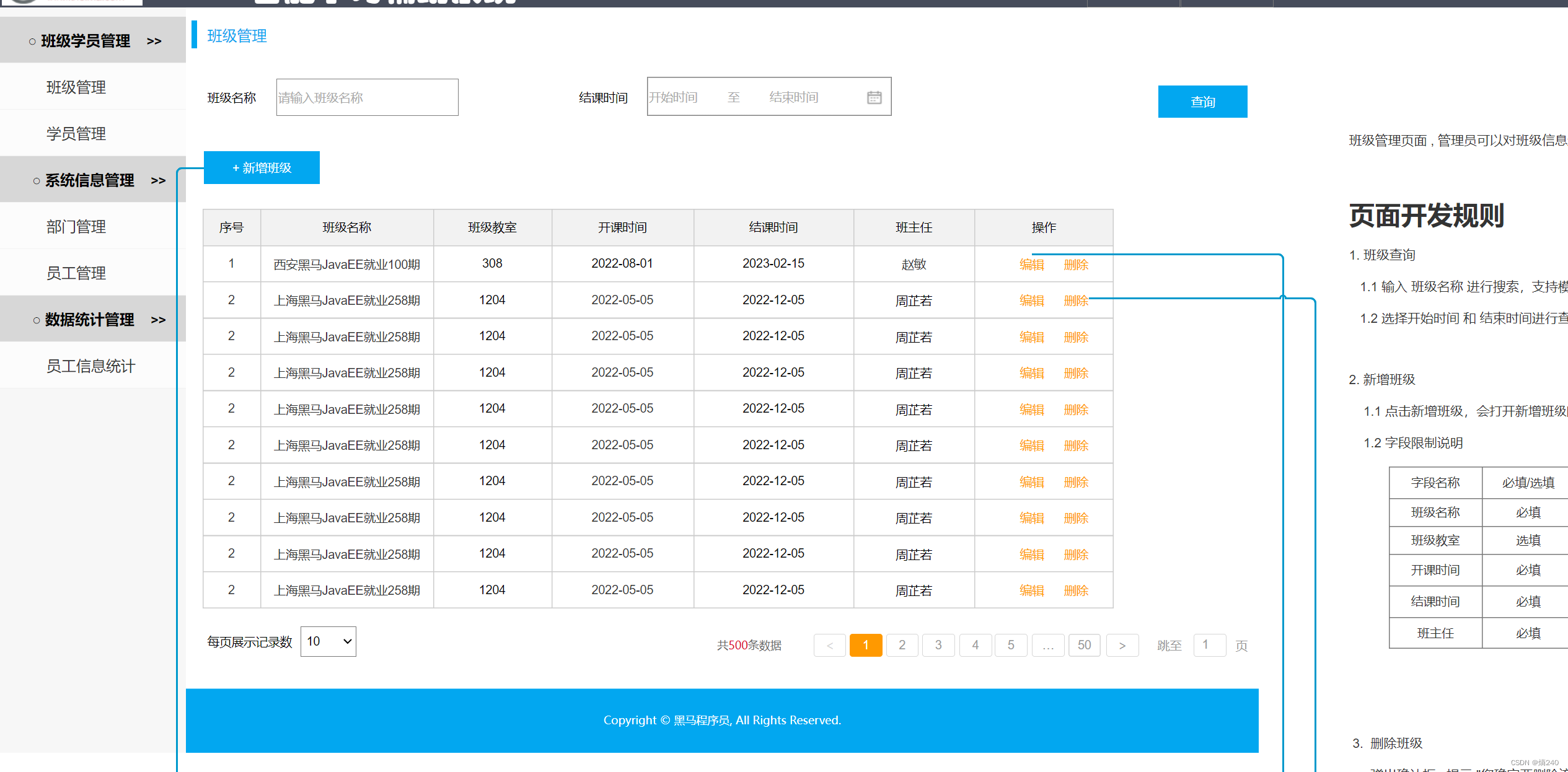Screen dimensions: 1568x772
Task: Select page 2 in pagination
Action: pyautogui.click(x=902, y=646)
